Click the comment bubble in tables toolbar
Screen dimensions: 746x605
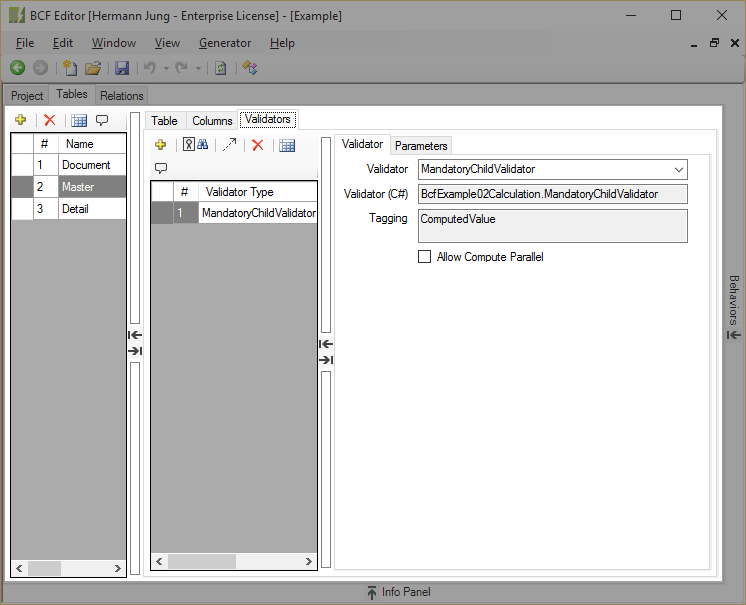click(102, 120)
